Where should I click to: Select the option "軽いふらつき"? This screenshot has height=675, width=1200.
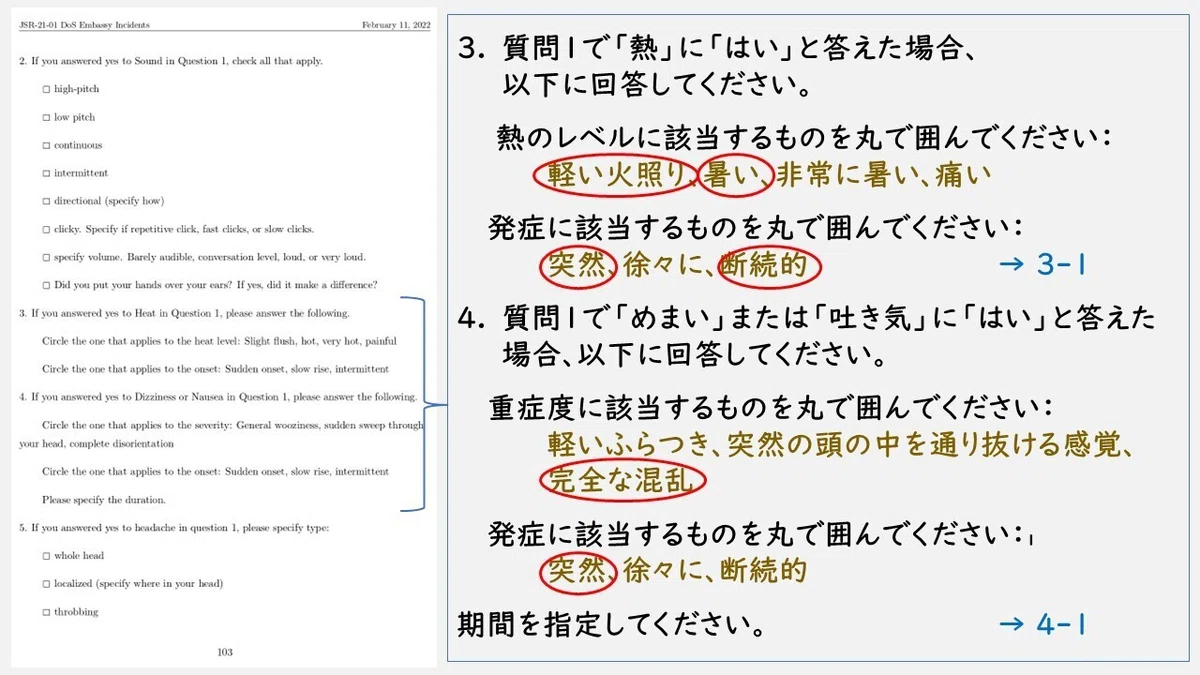pos(631,442)
